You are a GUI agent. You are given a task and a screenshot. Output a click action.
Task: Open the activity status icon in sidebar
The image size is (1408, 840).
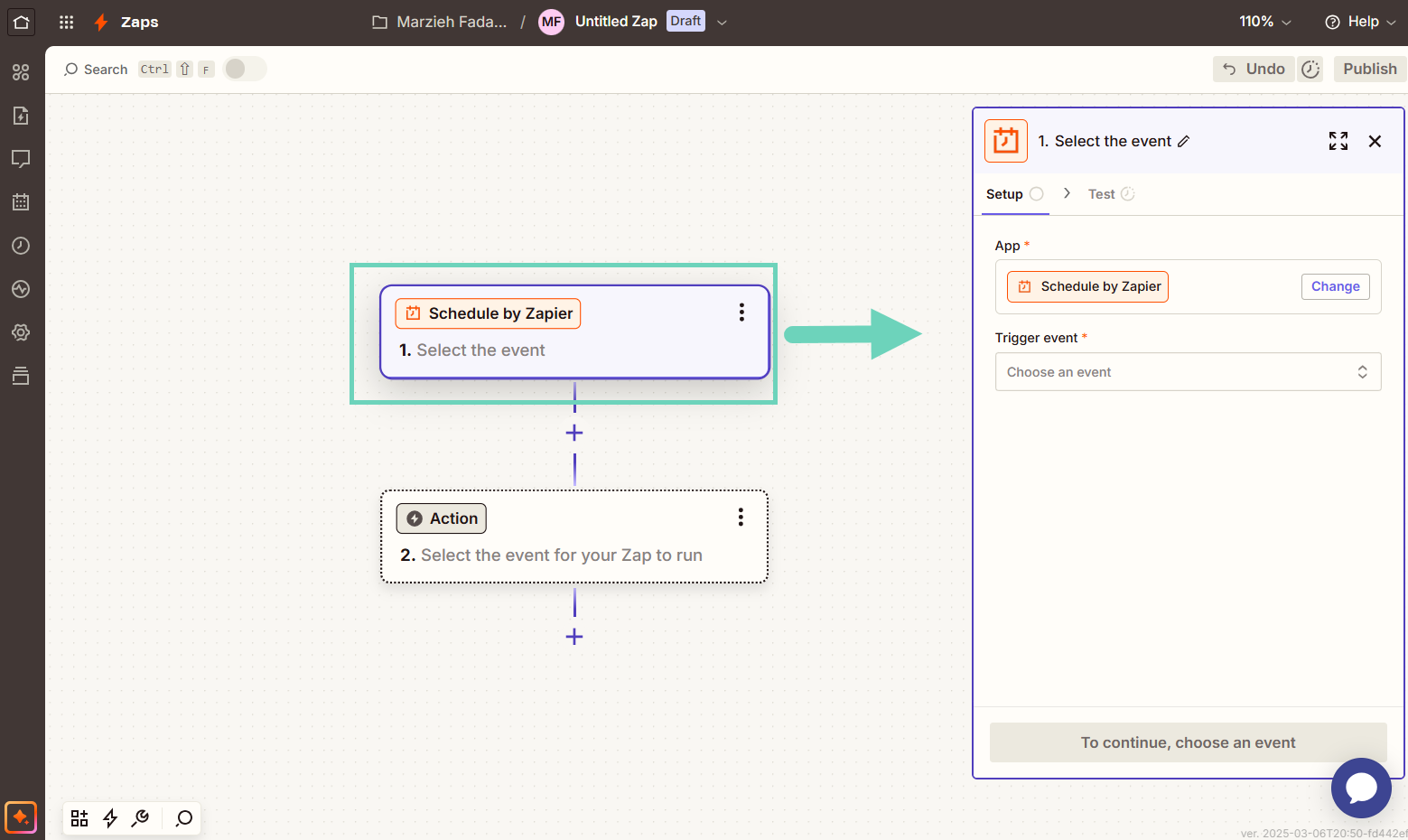pos(21,289)
